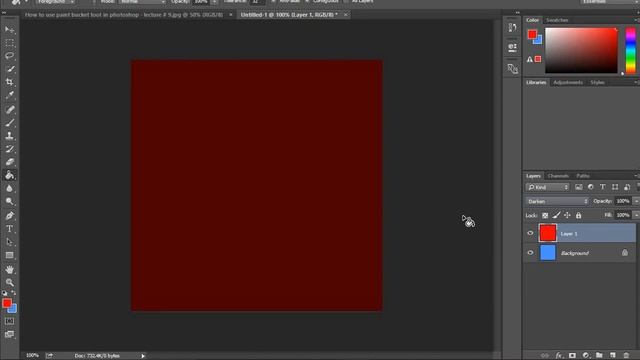Hide the Background layer eye icon
The height and width of the screenshot is (360, 640).
pos(530,253)
